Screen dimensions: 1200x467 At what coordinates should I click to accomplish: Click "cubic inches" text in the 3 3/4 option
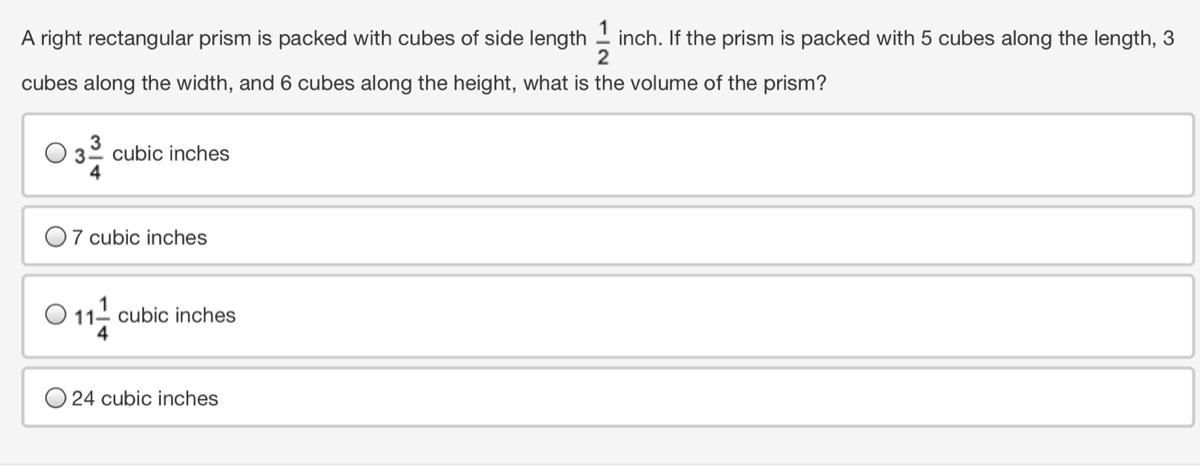pos(171,154)
